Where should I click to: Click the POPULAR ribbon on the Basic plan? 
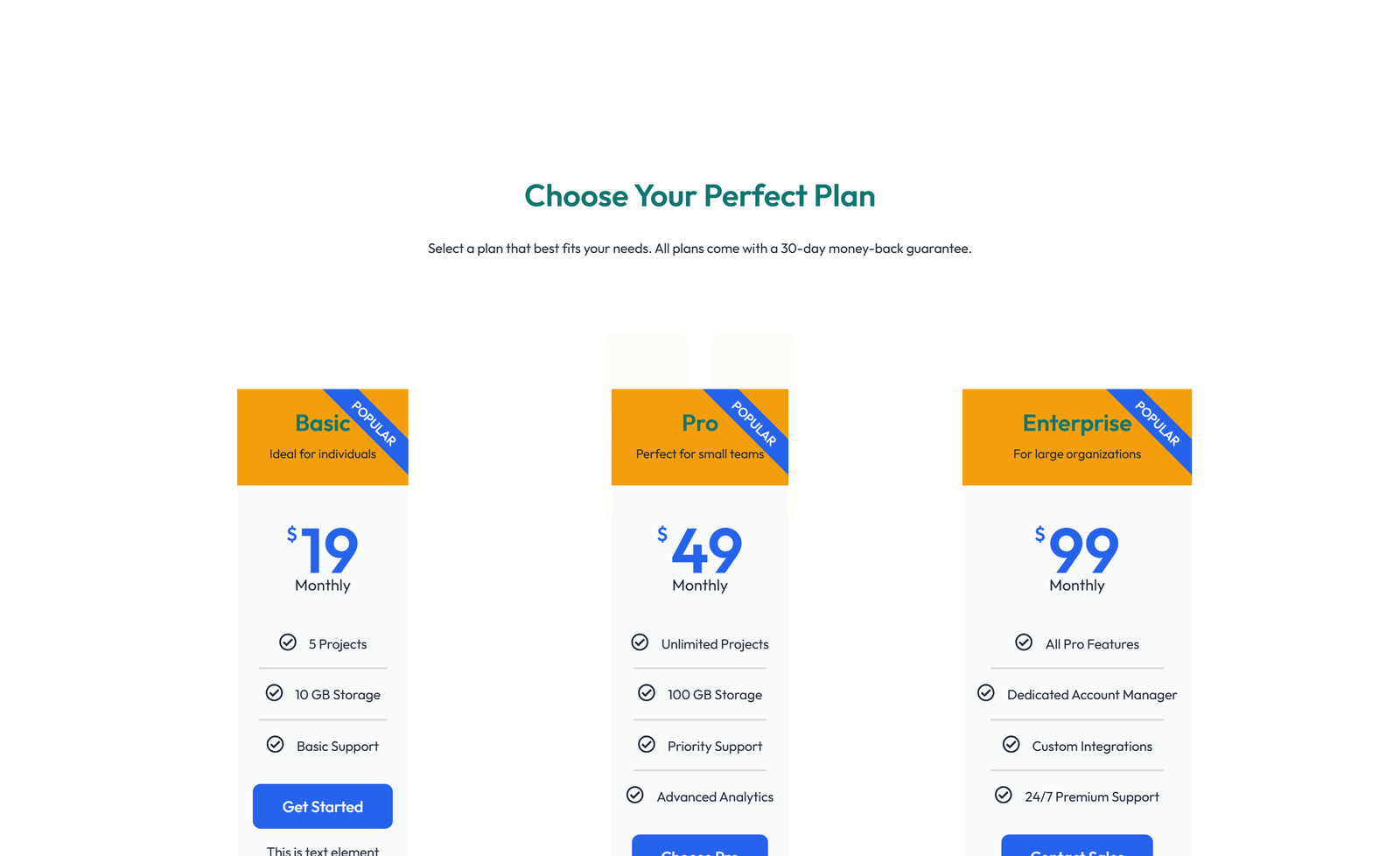pos(374,424)
